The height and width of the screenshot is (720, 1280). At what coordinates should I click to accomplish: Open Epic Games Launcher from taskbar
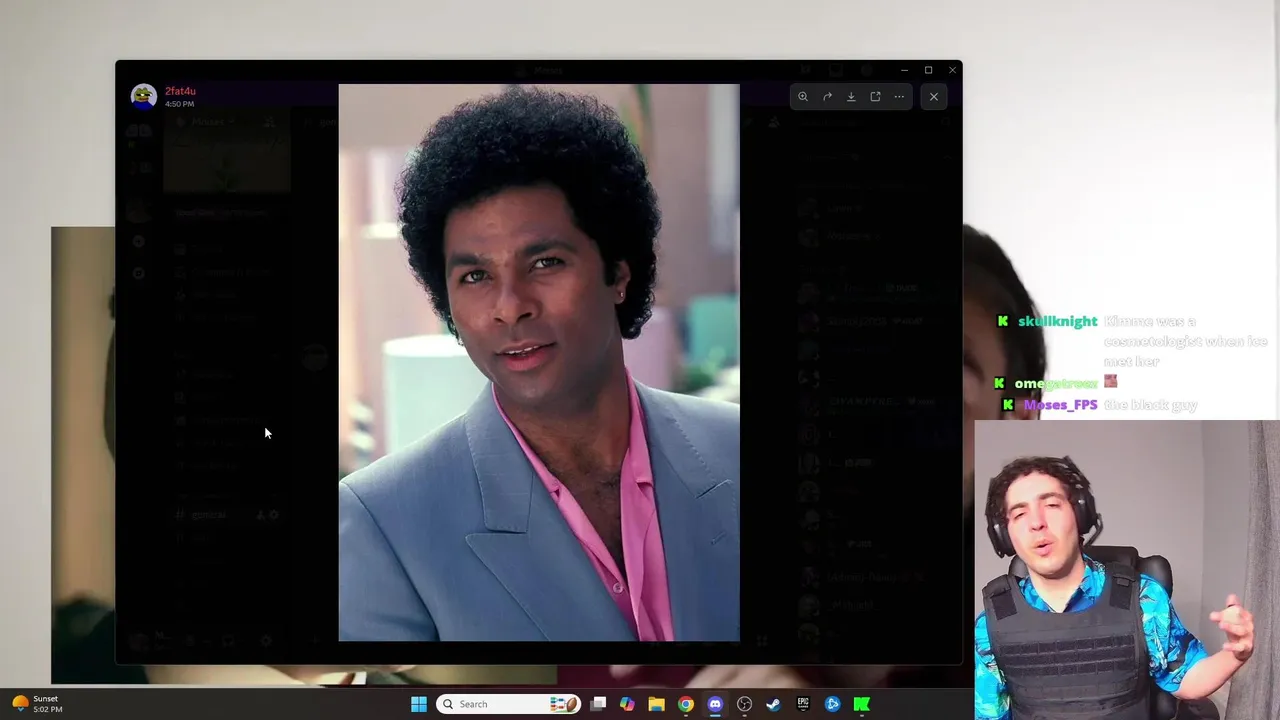pos(803,704)
